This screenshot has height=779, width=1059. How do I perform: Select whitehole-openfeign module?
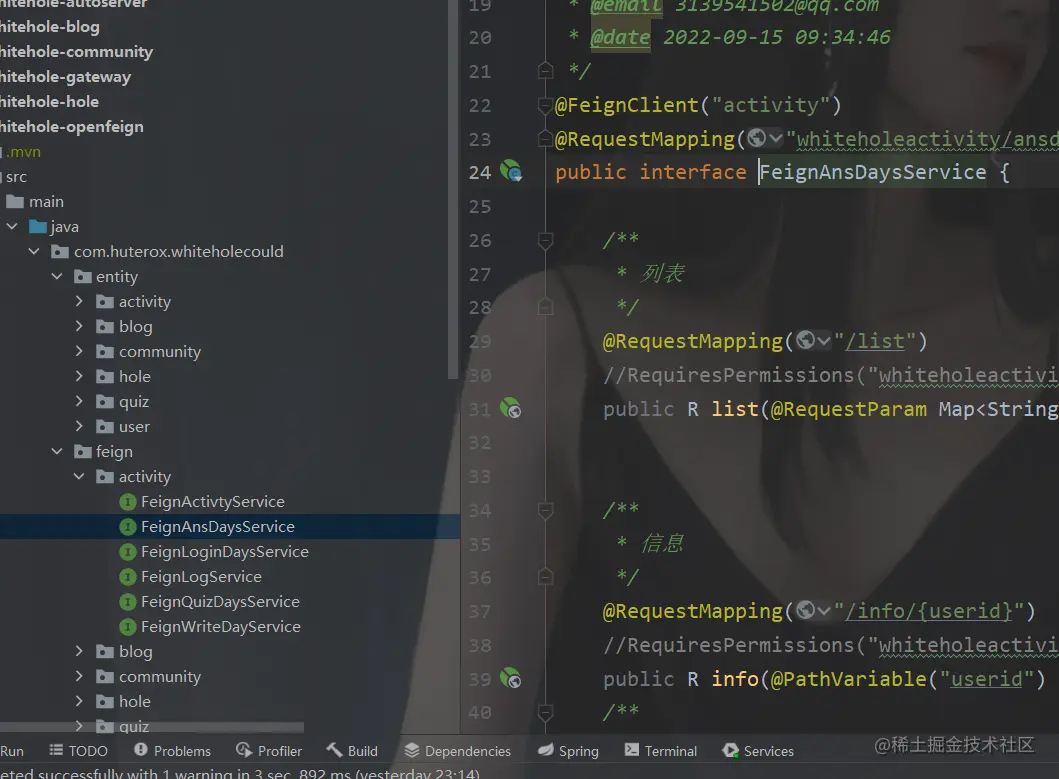[72, 127]
